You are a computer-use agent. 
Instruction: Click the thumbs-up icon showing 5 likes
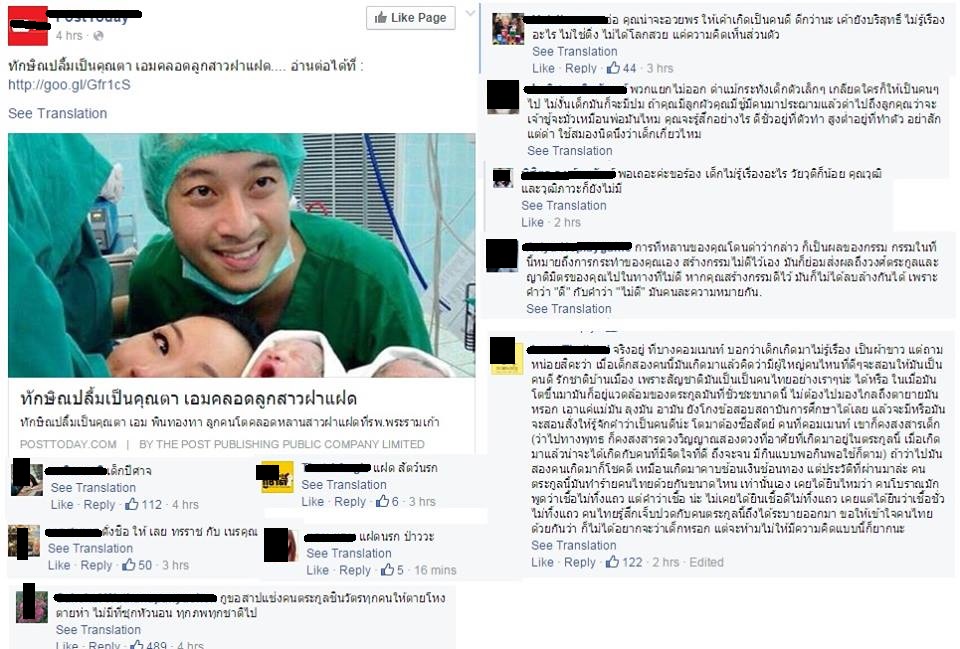click(387, 570)
